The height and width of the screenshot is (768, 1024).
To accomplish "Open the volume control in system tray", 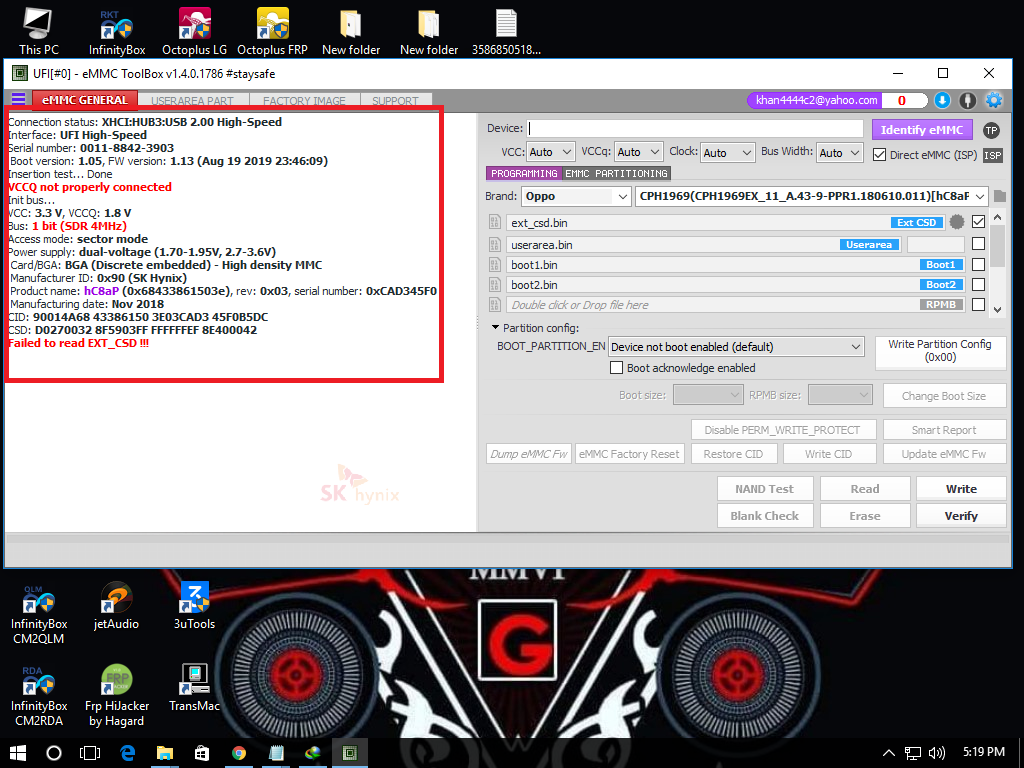I will point(936,753).
